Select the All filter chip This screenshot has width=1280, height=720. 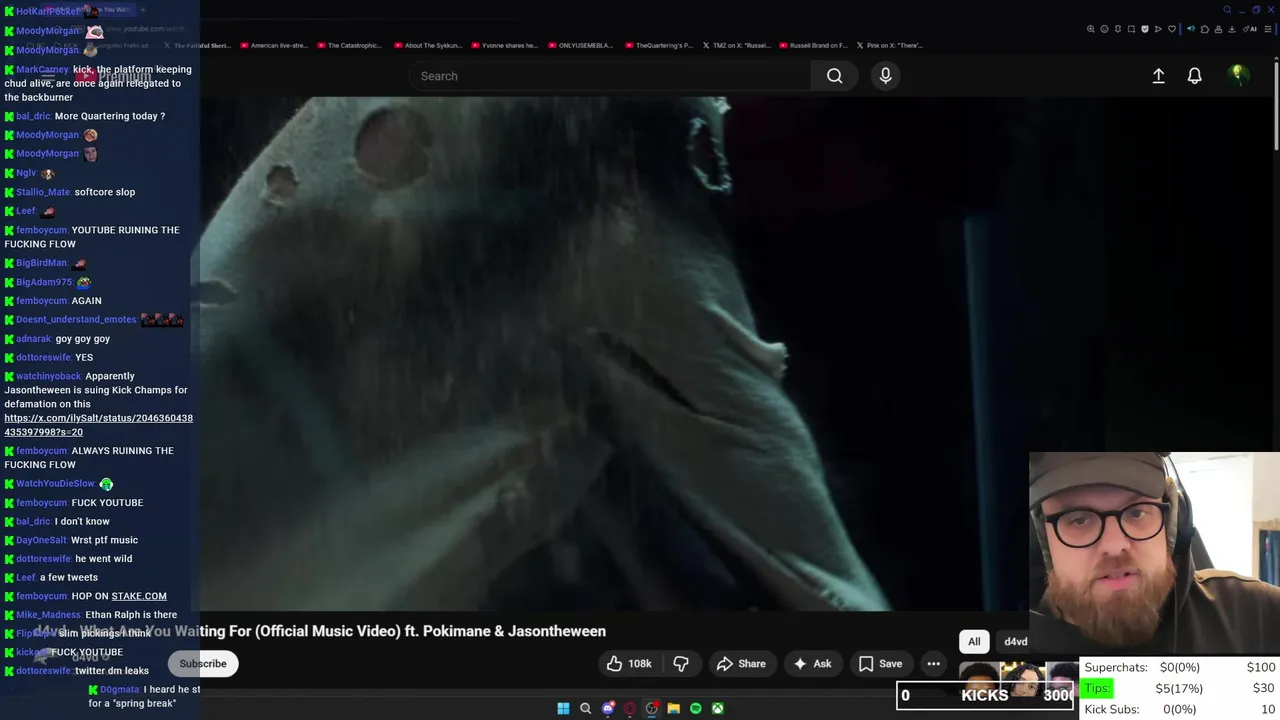[974, 642]
